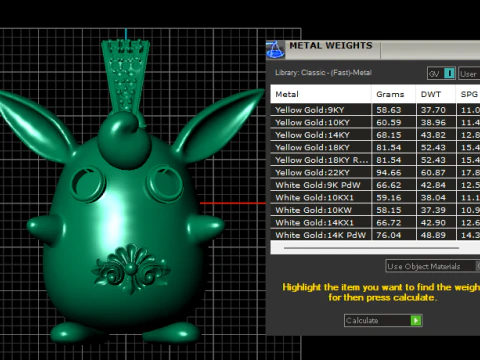Click the 42.84 DWT value
480x360 pixels.
(433, 185)
